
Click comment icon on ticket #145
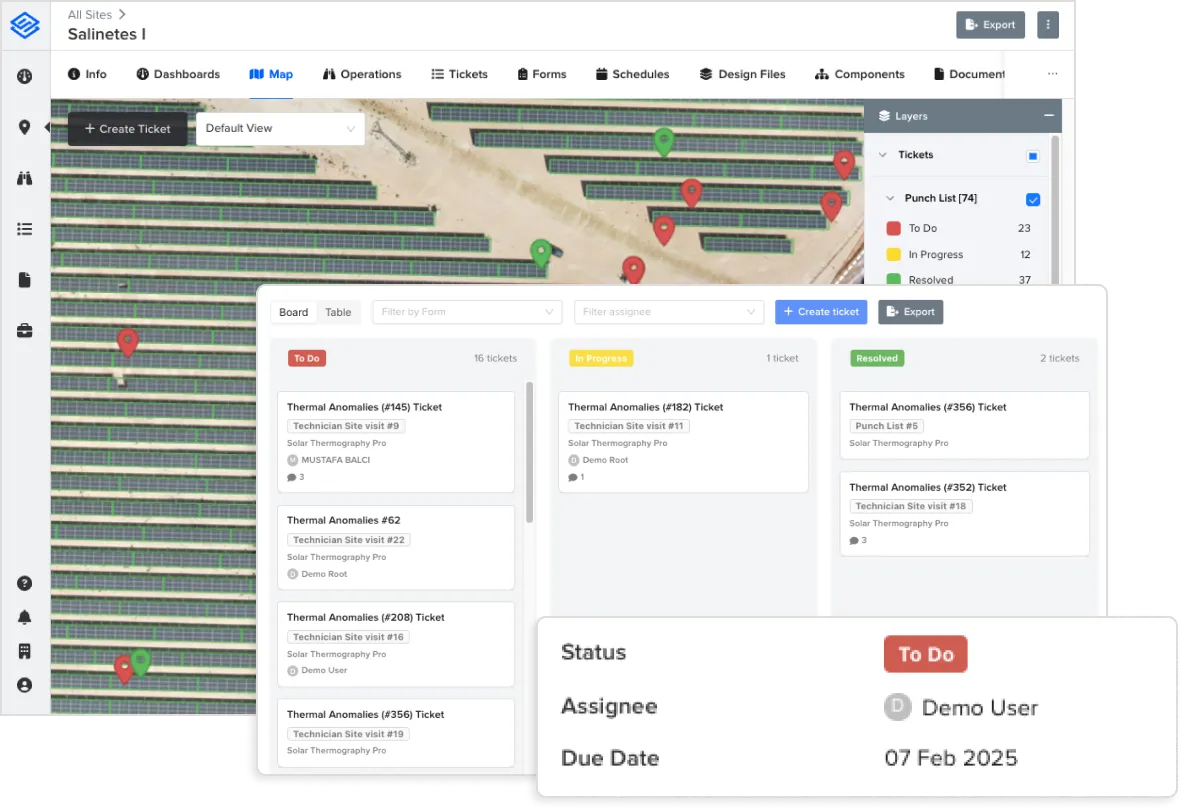click(292, 477)
